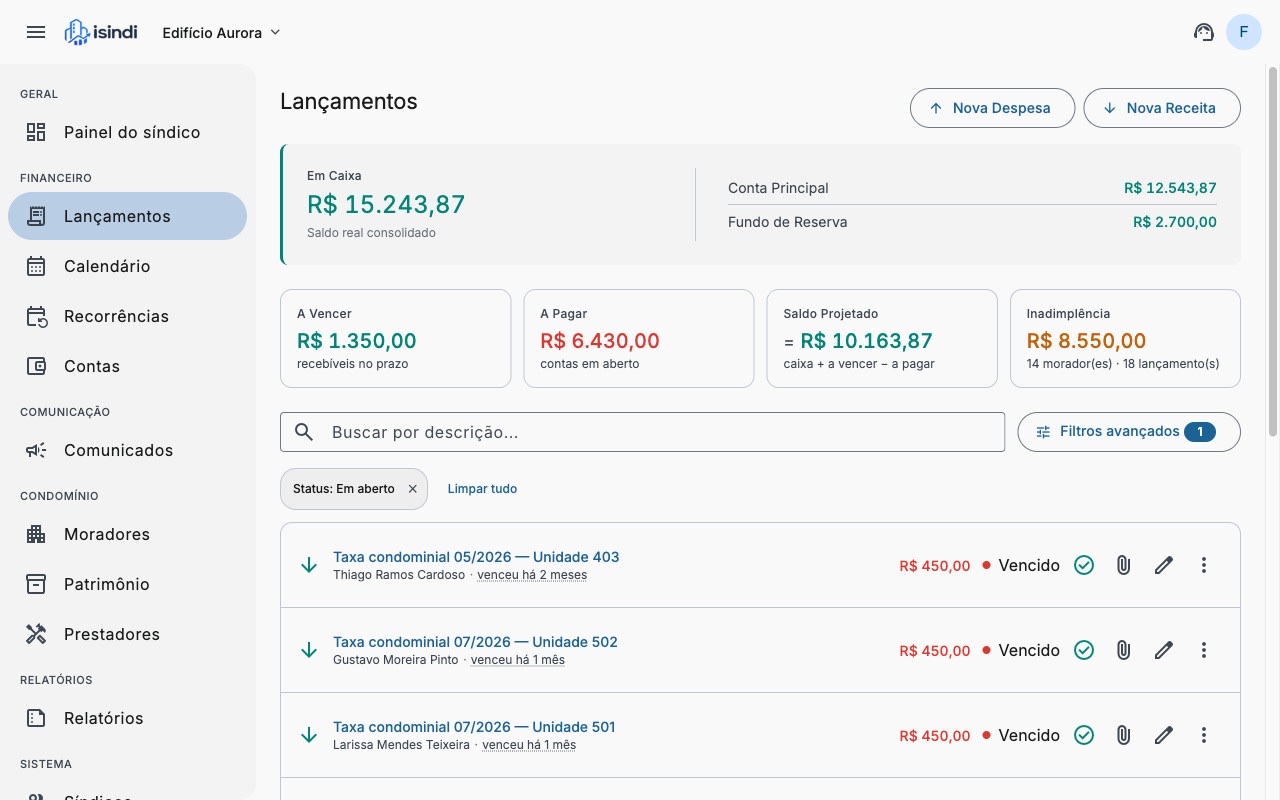Click Larissa Mendes Teixeira name
Viewport: 1280px width, 800px height.
401,745
